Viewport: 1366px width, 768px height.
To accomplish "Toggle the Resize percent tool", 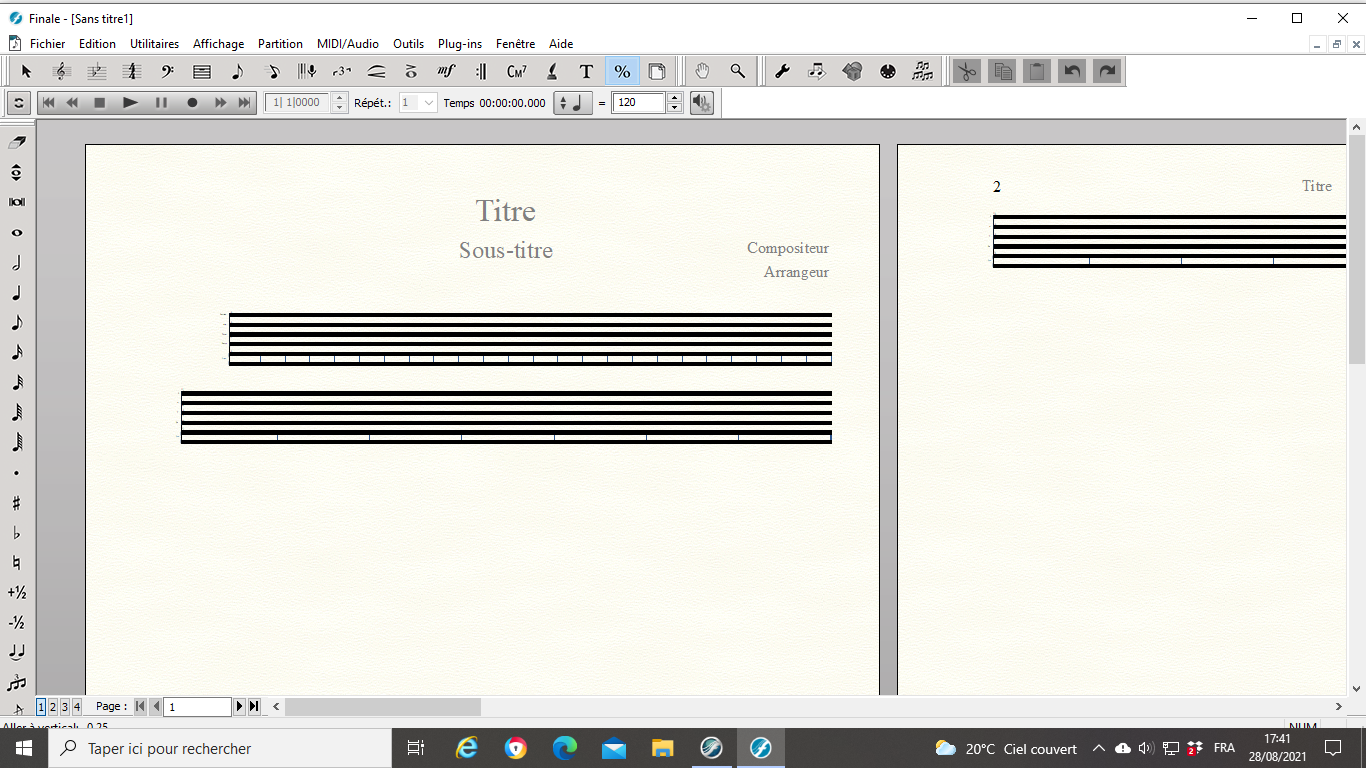I will 622,71.
